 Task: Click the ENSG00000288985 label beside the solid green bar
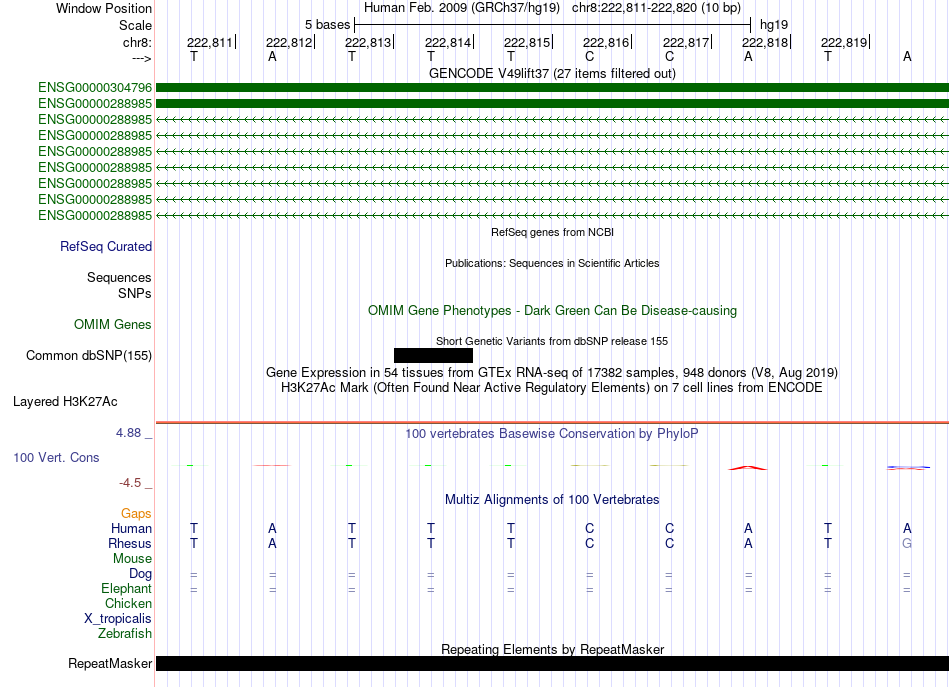(95, 104)
